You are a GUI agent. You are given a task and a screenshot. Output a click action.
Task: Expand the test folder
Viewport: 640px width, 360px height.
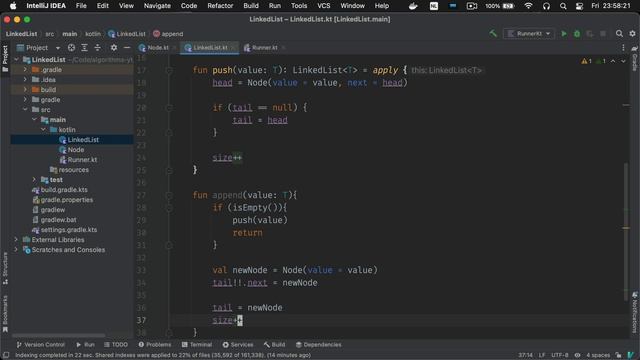click(34, 180)
